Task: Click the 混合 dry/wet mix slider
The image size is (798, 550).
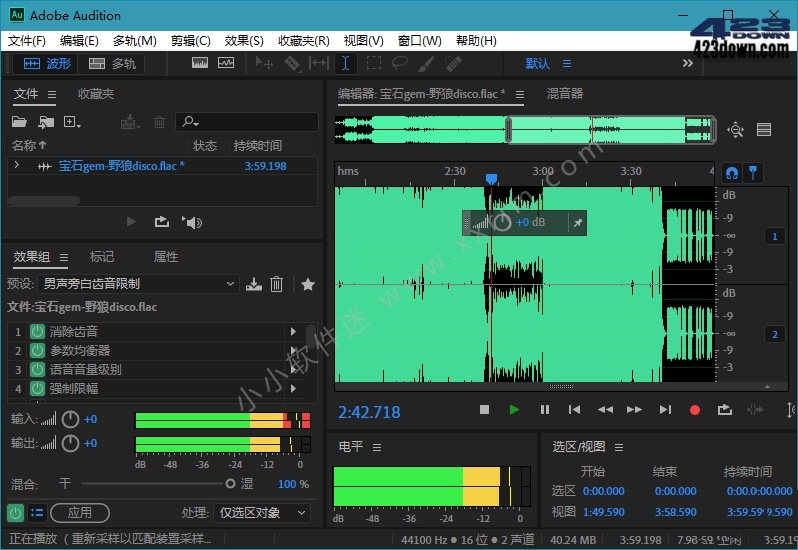Action: [x=230, y=484]
